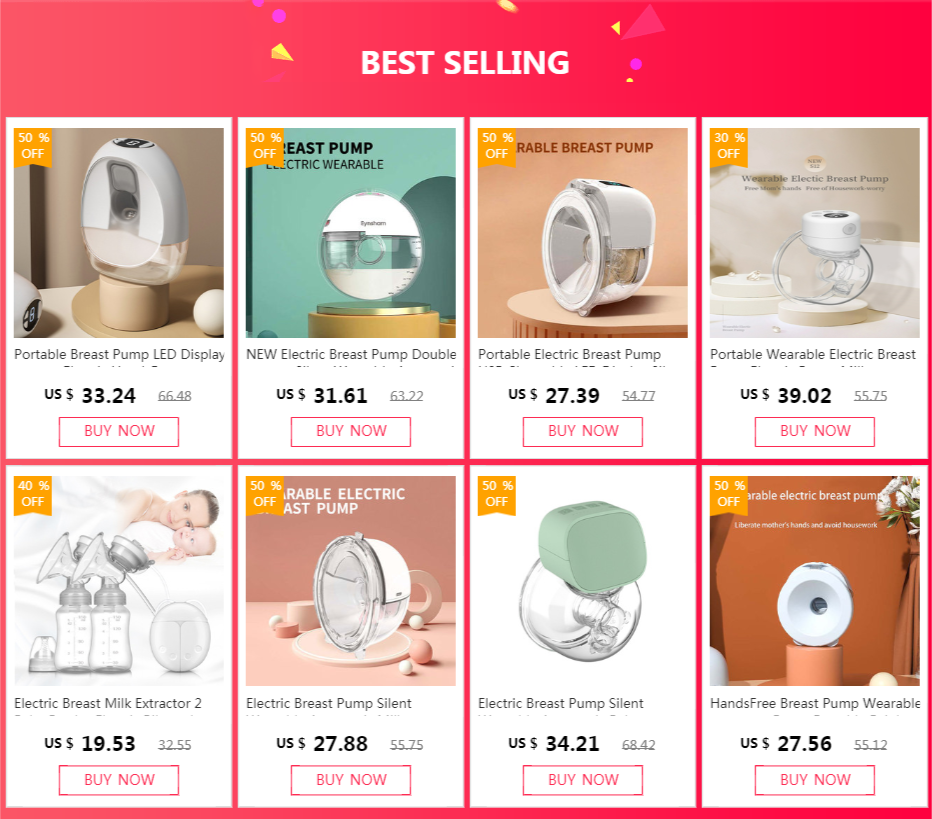Open the Portable Breast Pump LED Display title

click(x=119, y=354)
